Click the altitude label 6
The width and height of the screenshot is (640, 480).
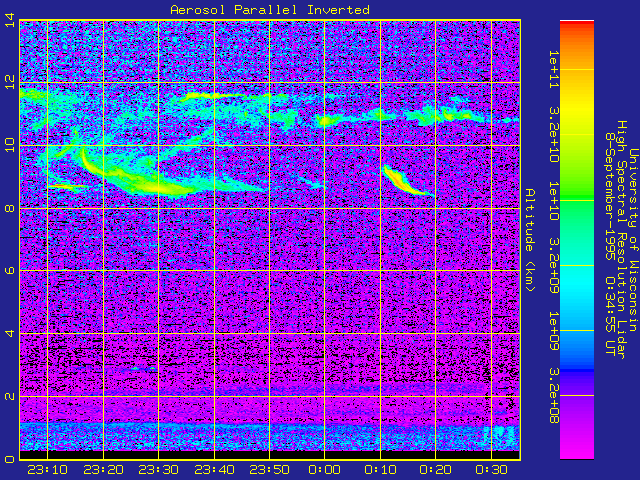click(10, 271)
